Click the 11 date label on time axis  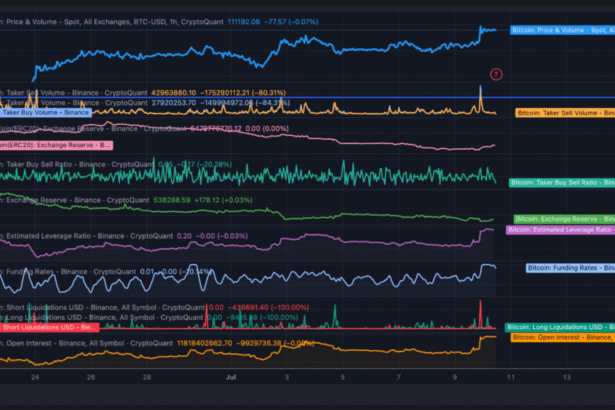coord(510,378)
